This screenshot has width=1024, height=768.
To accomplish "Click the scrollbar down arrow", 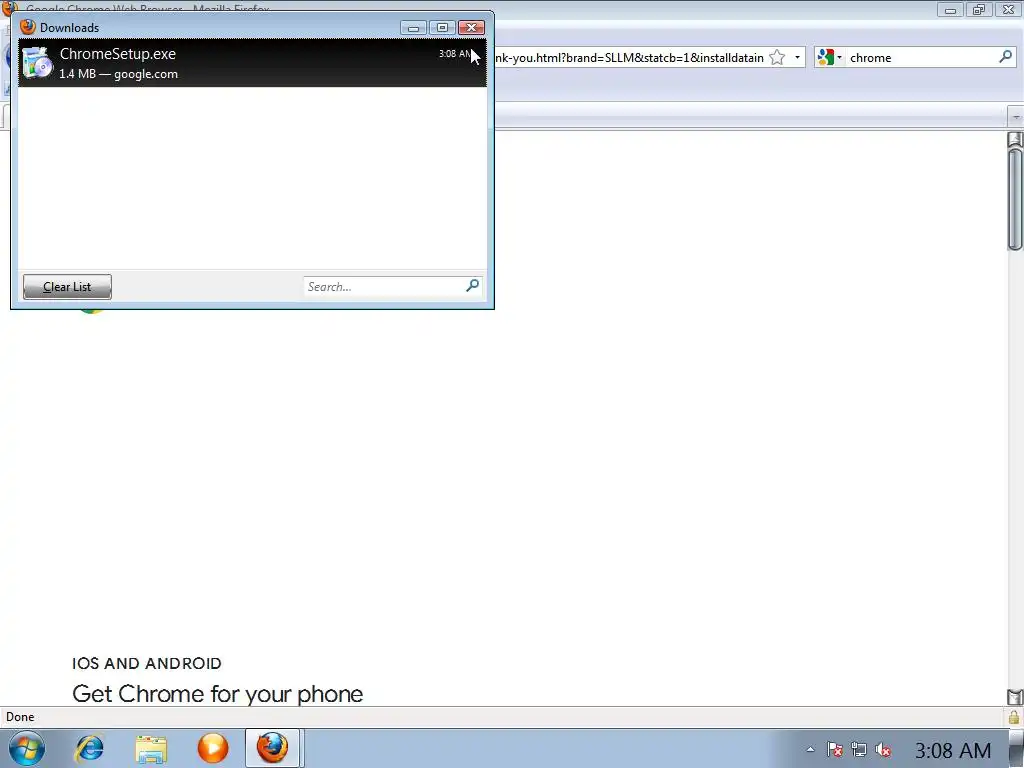I will tap(1015, 697).
